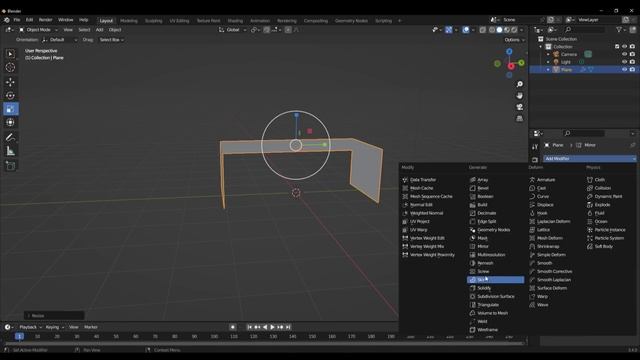This screenshot has width=640, height=360.
Task: Open the Select Box drag dropdown
Action: point(111,40)
